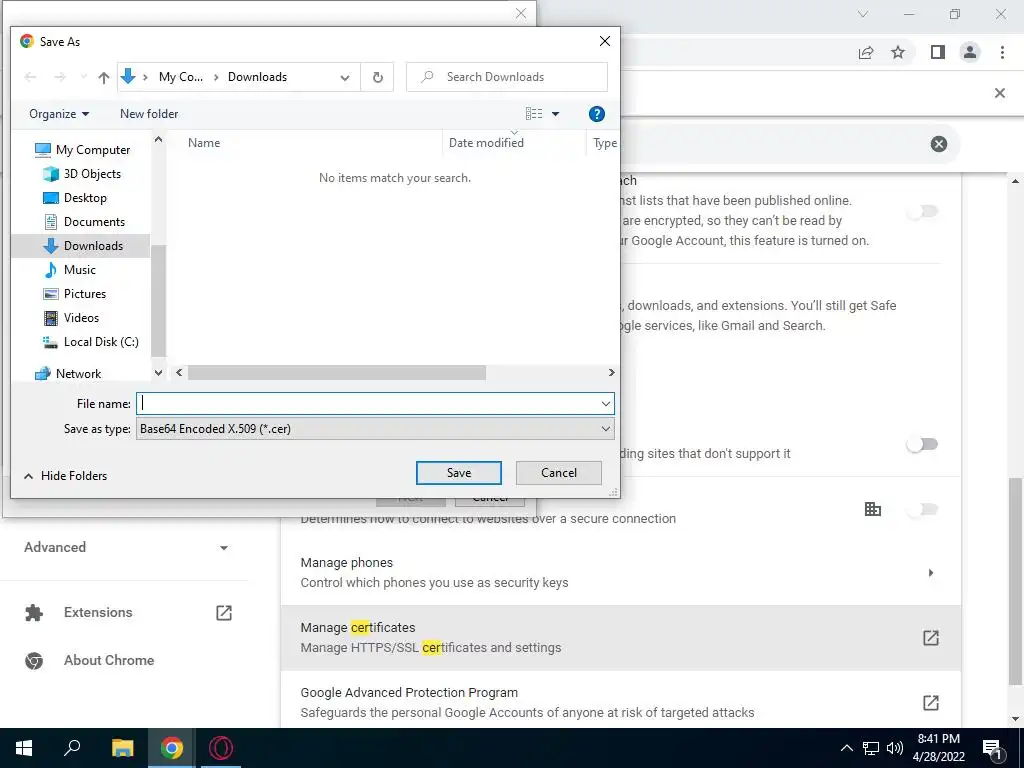Open the recent locations dropdown arrow
The width and height of the screenshot is (1024, 768).
(x=84, y=77)
